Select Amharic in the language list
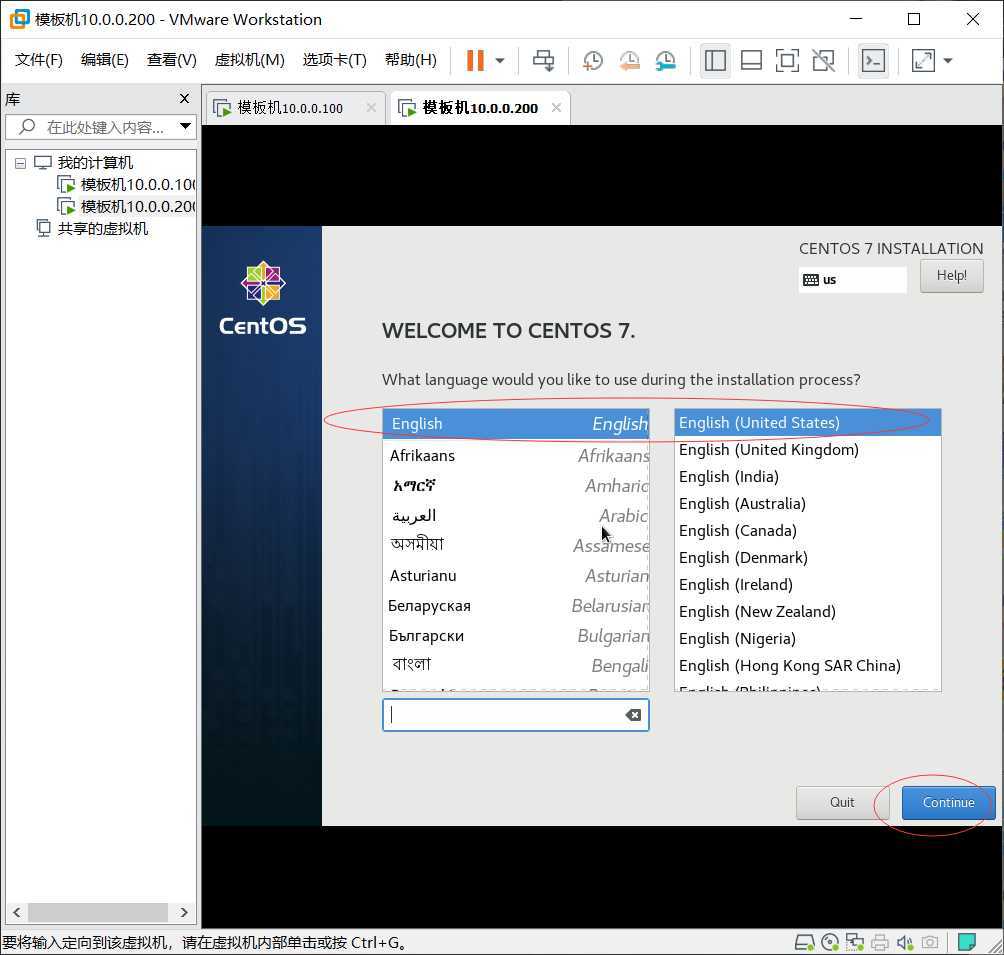1004x955 pixels. (x=516, y=486)
